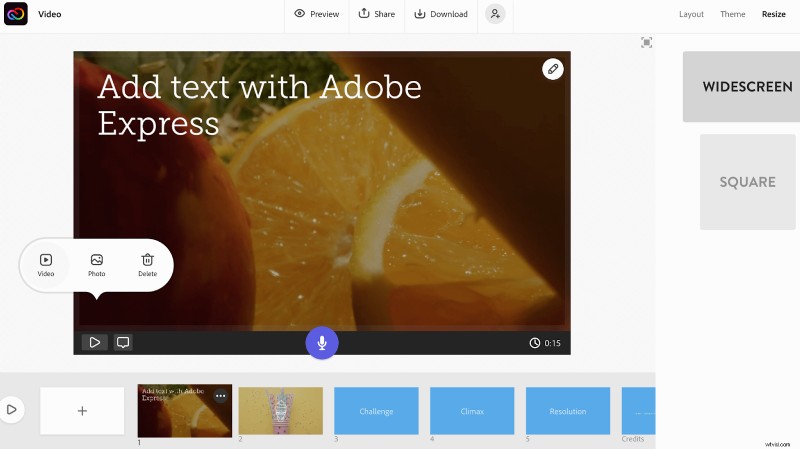
Task: Change the 0:15 slide duration
Action: pos(545,343)
